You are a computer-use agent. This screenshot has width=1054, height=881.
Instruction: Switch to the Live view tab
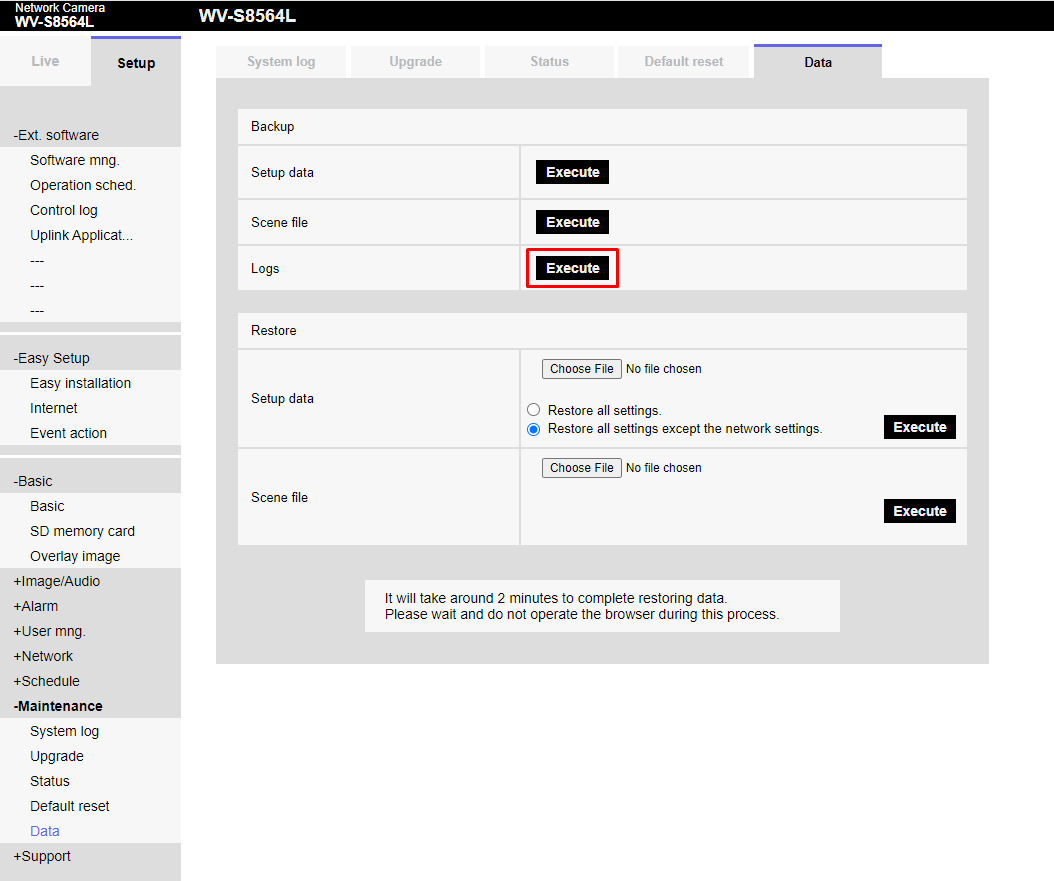[x=45, y=62]
